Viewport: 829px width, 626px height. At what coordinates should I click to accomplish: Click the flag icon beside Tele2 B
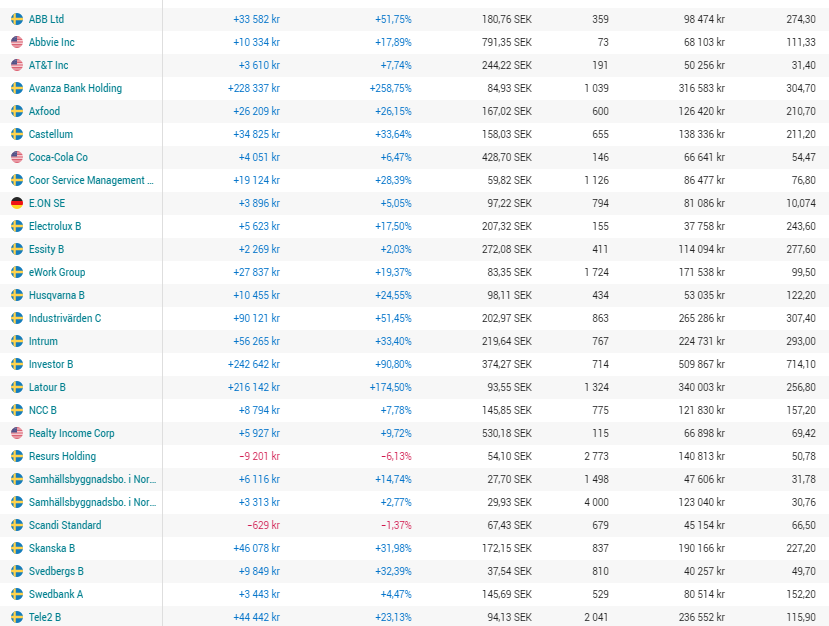tap(17, 617)
